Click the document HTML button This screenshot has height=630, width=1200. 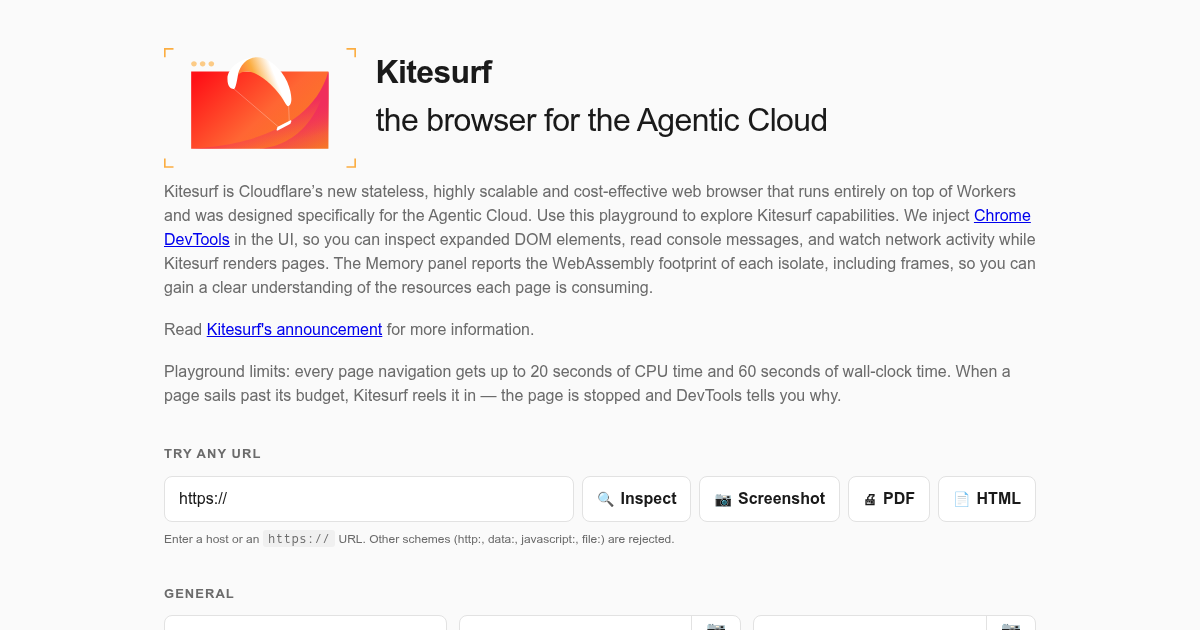[x=987, y=499]
